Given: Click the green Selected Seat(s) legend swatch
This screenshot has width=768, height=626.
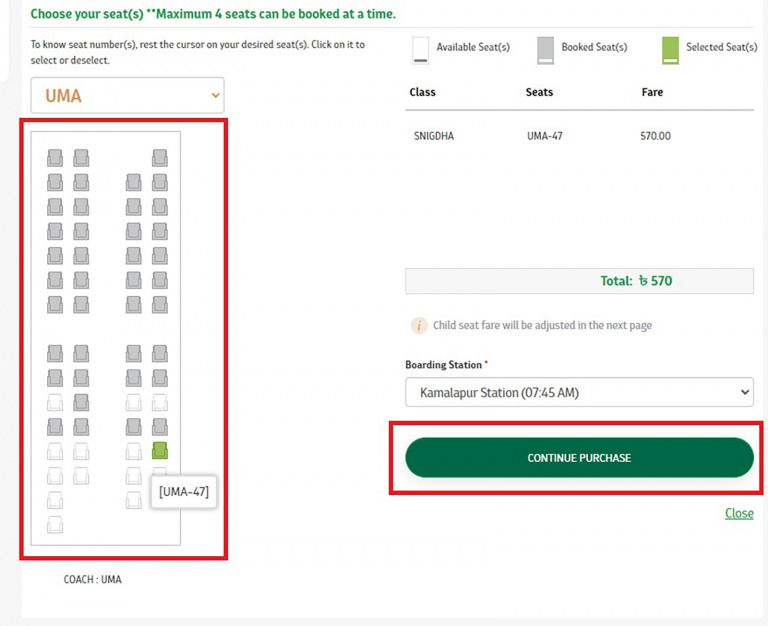Looking at the screenshot, I should point(670,49).
